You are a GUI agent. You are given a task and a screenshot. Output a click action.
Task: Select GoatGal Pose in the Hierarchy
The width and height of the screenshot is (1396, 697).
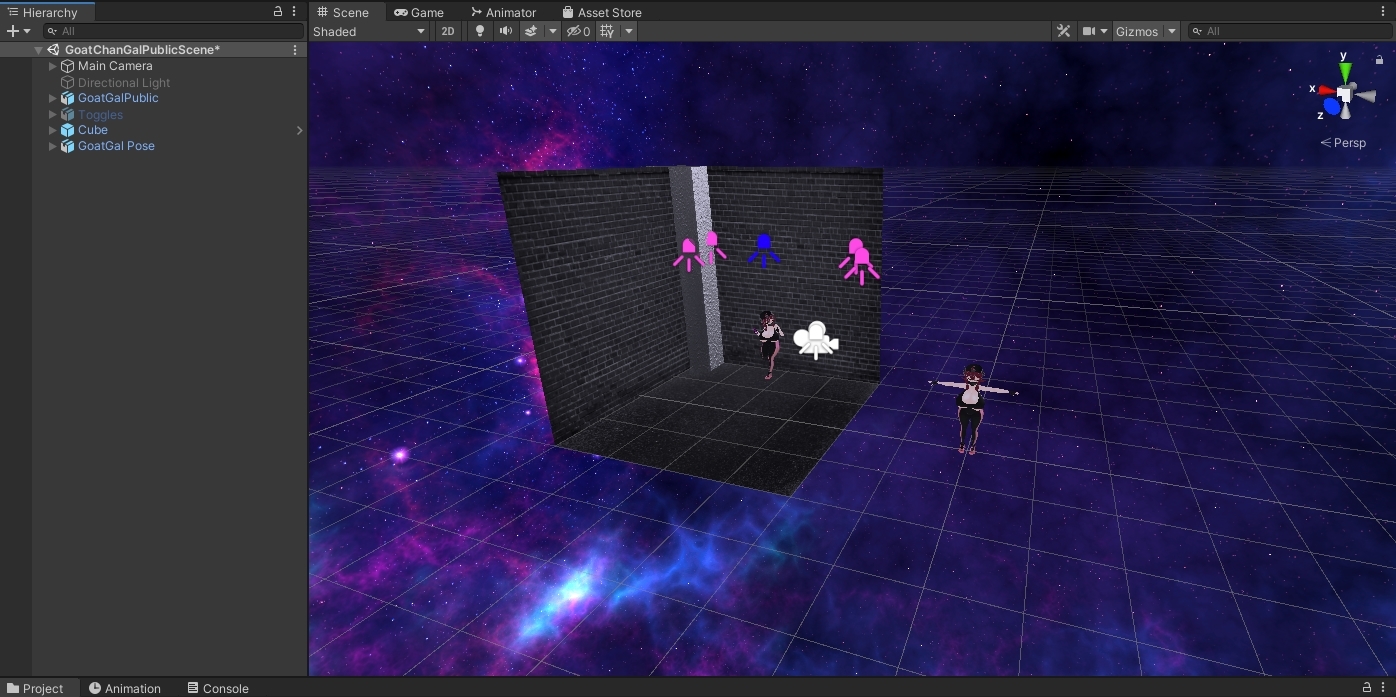click(x=116, y=146)
